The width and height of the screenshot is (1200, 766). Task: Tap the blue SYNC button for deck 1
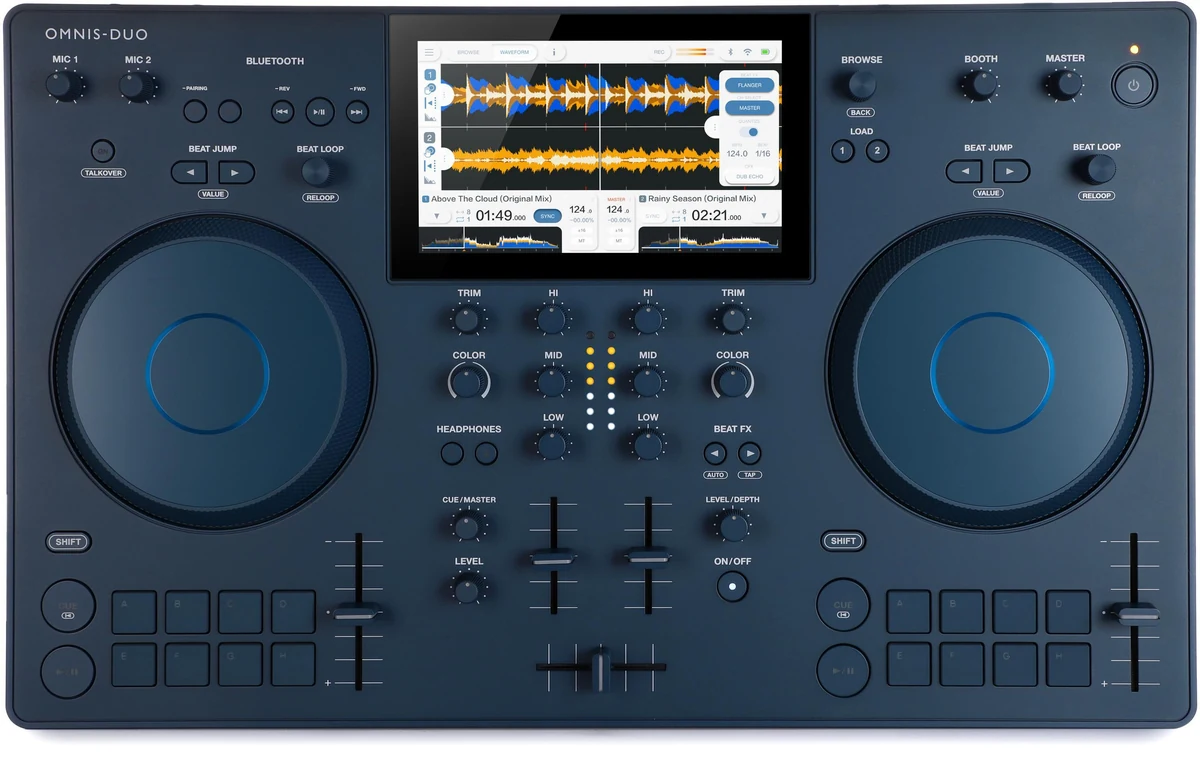(546, 215)
